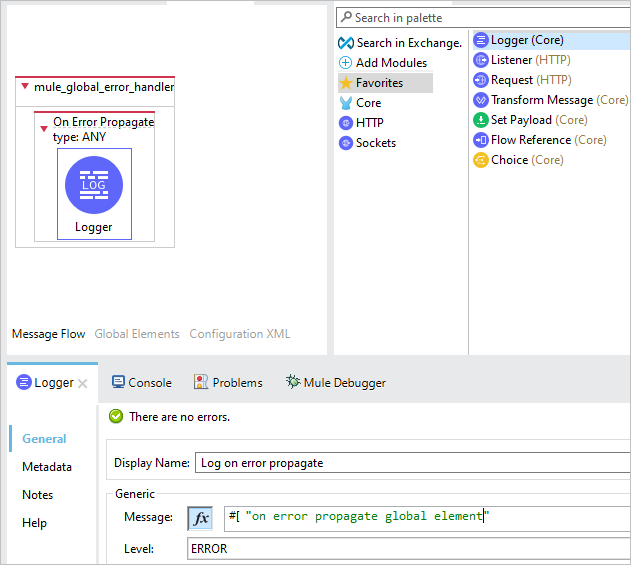Click the 'type: ANY' label
The height and width of the screenshot is (565, 631).
tap(79, 137)
